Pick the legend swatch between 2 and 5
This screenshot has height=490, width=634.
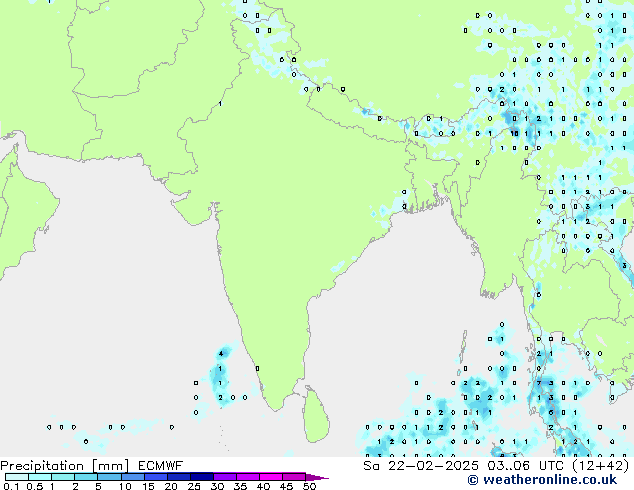click(87, 477)
